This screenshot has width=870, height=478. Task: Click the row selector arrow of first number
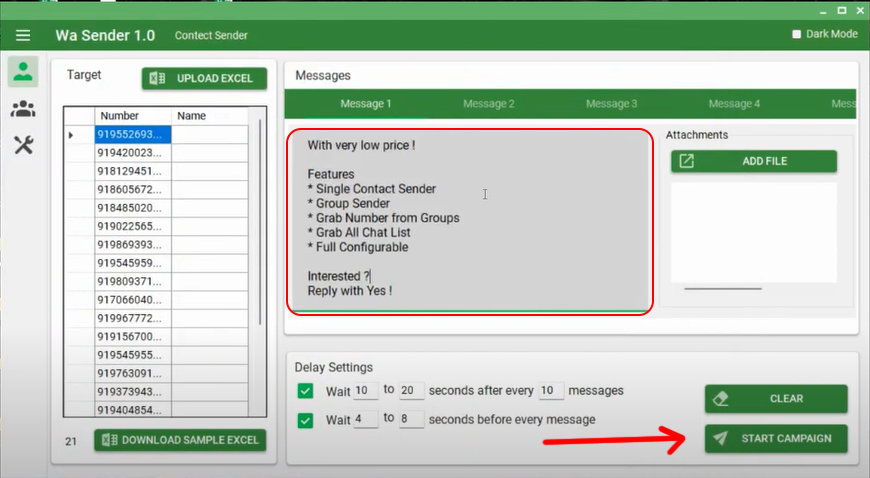pyautogui.click(x=71, y=134)
